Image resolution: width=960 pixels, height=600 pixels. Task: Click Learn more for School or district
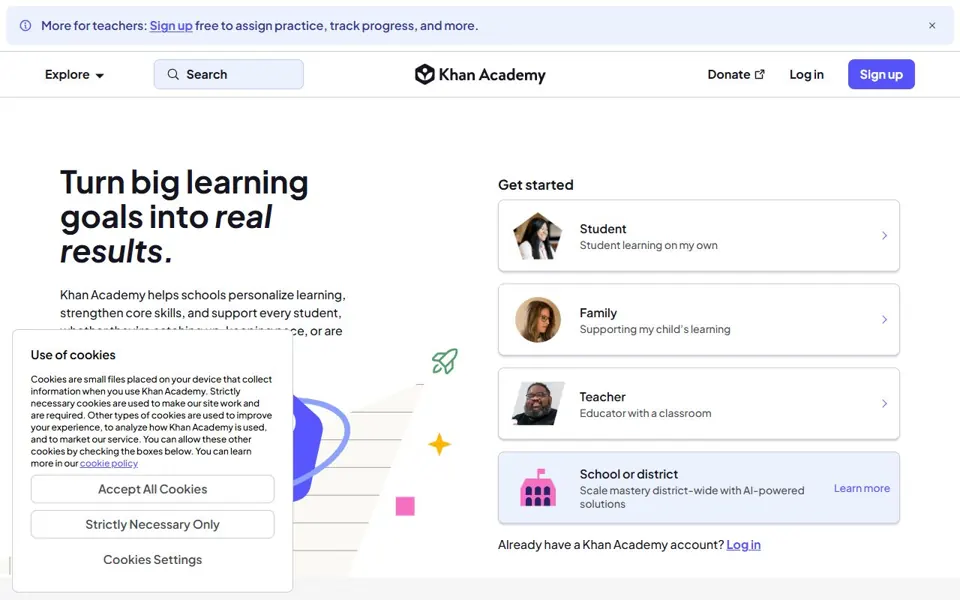861,488
